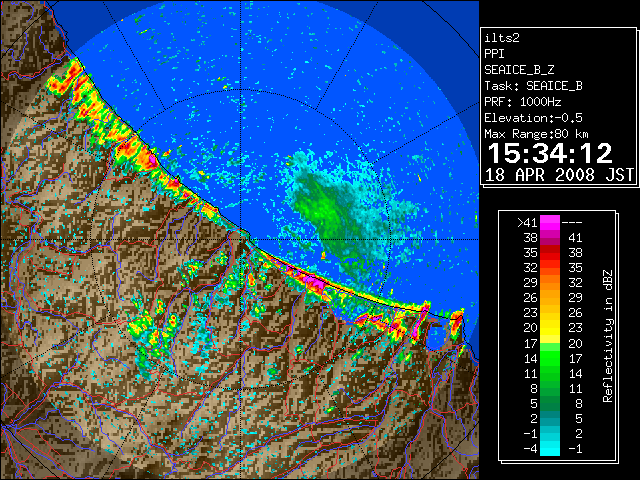Click the >41 magenta legend swatch
This screenshot has width=640, height=480.
pyautogui.click(x=550, y=223)
